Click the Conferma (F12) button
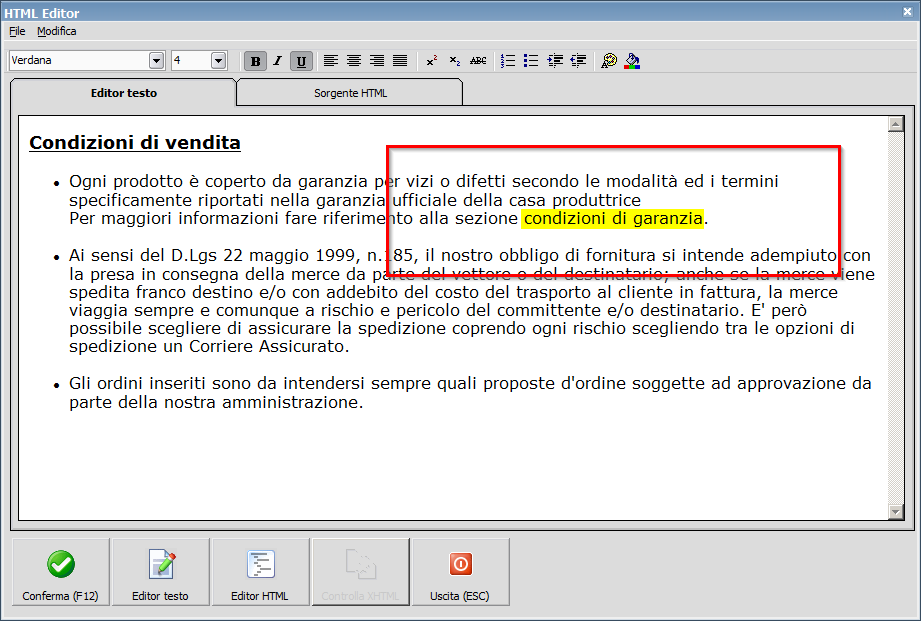 pyautogui.click(x=61, y=573)
